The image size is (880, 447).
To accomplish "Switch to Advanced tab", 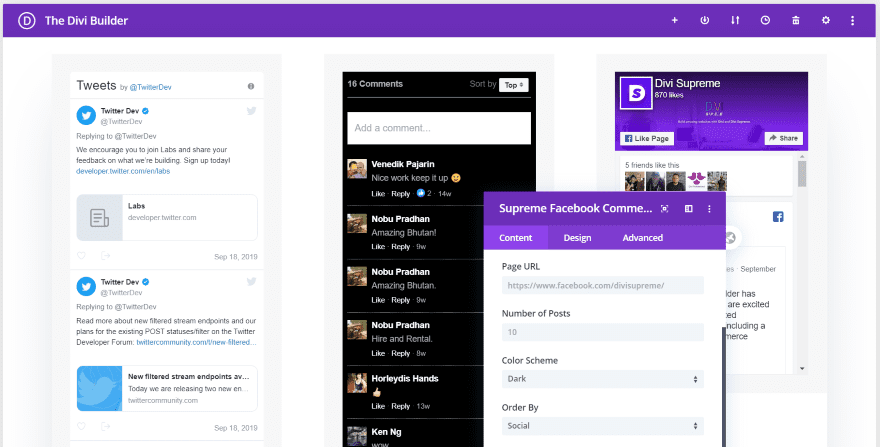I will 643,238.
